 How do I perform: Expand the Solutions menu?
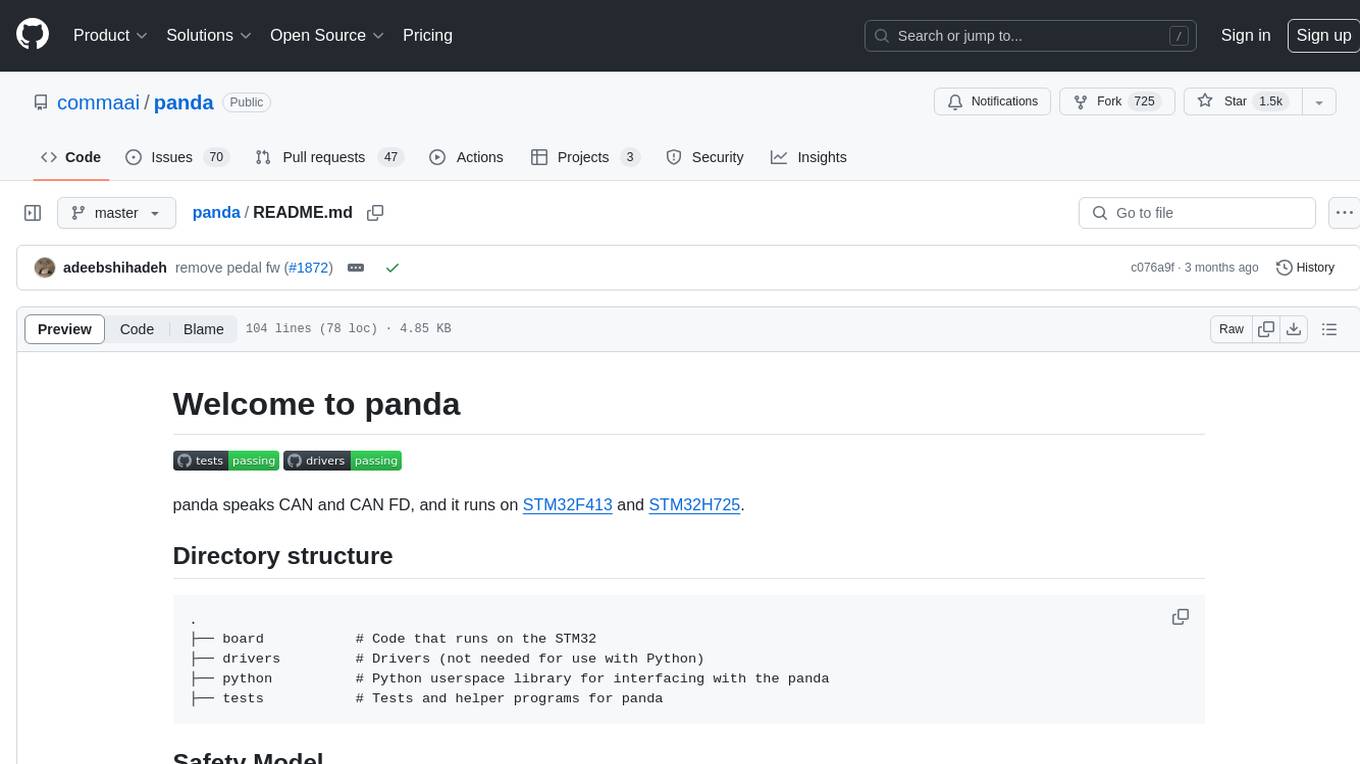209,35
